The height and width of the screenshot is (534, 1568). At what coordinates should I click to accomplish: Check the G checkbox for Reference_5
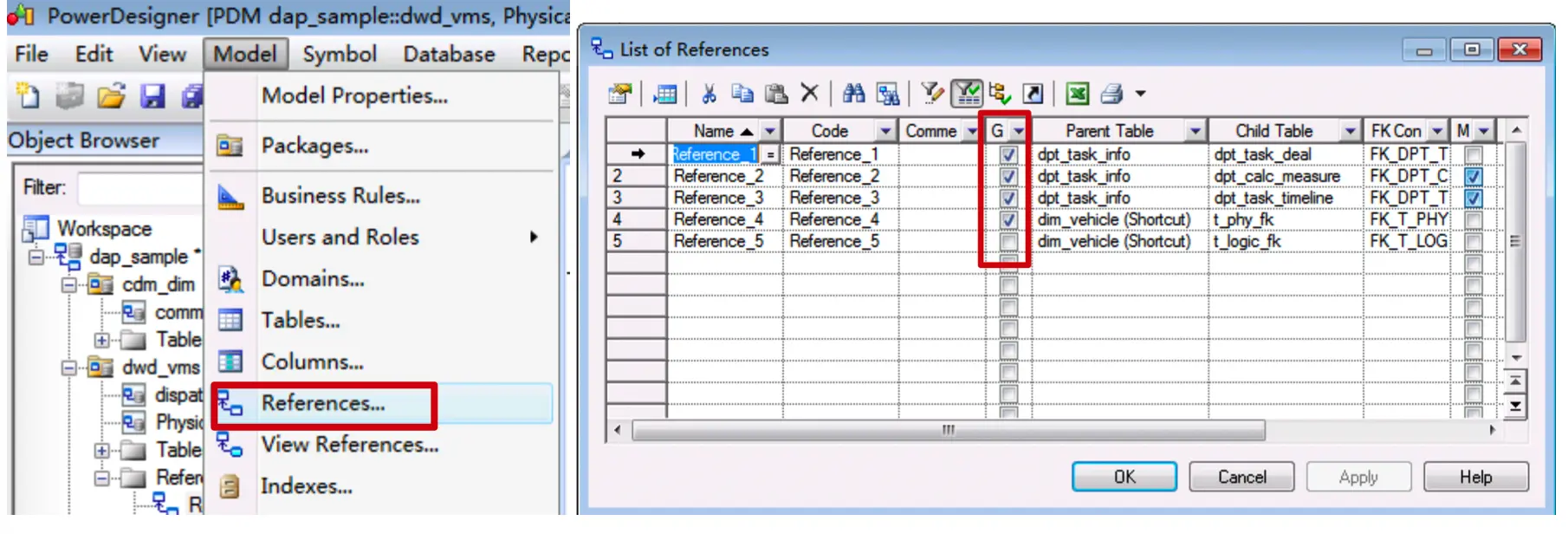pyautogui.click(x=1008, y=241)
